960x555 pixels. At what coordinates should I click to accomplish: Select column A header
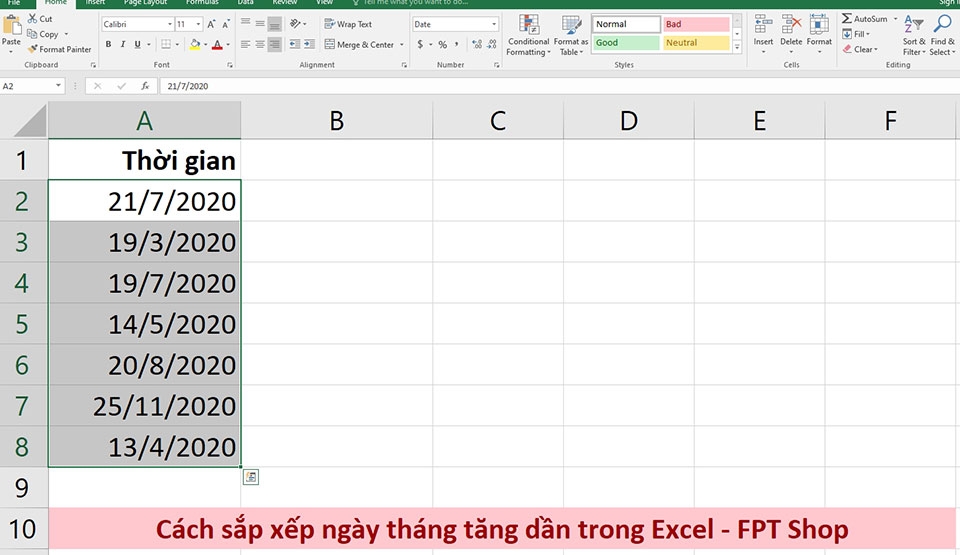click(x=144, y=121)
